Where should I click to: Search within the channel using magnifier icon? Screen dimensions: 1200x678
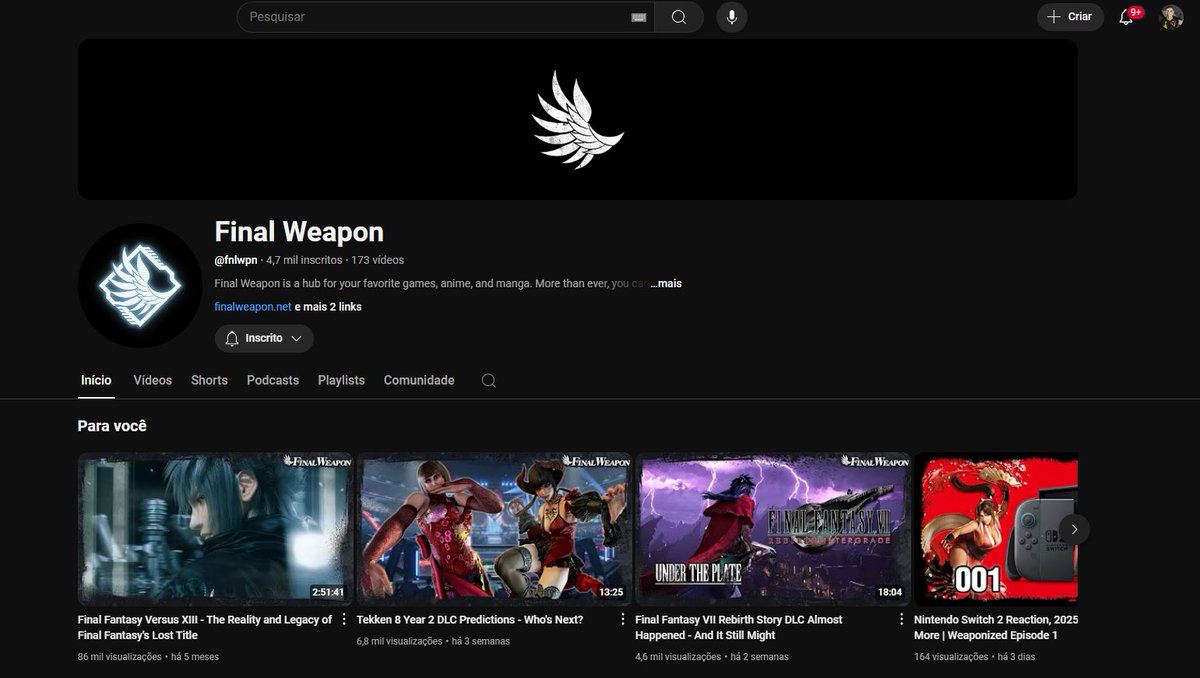click(x=488, y=380)
